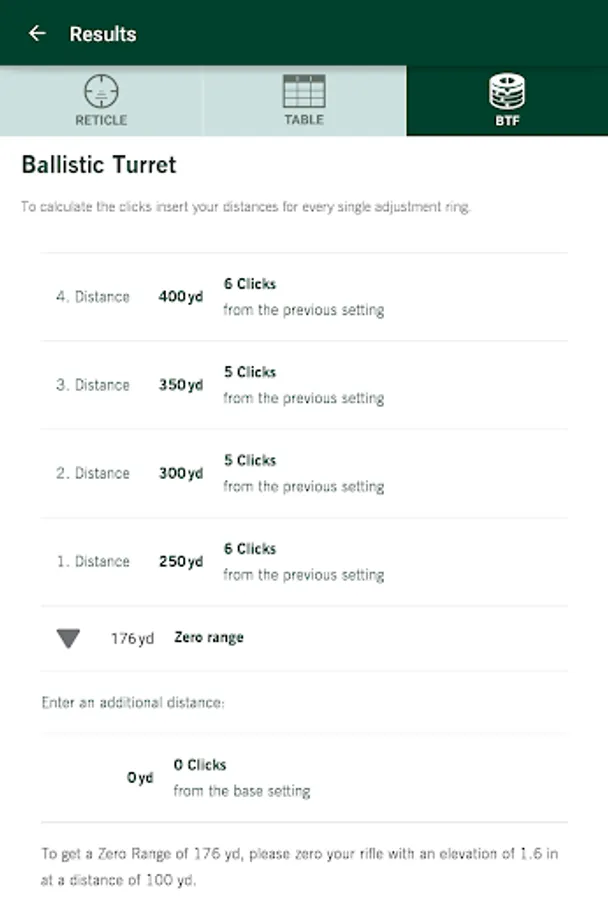
Task: Tap the back arrow icon
Action: [x=37, y=33]
